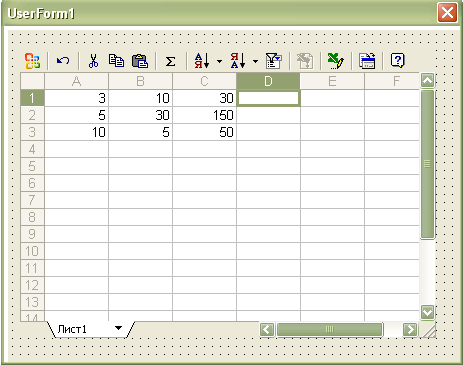Click cell A1 containing 3

[x=76, y=98]
